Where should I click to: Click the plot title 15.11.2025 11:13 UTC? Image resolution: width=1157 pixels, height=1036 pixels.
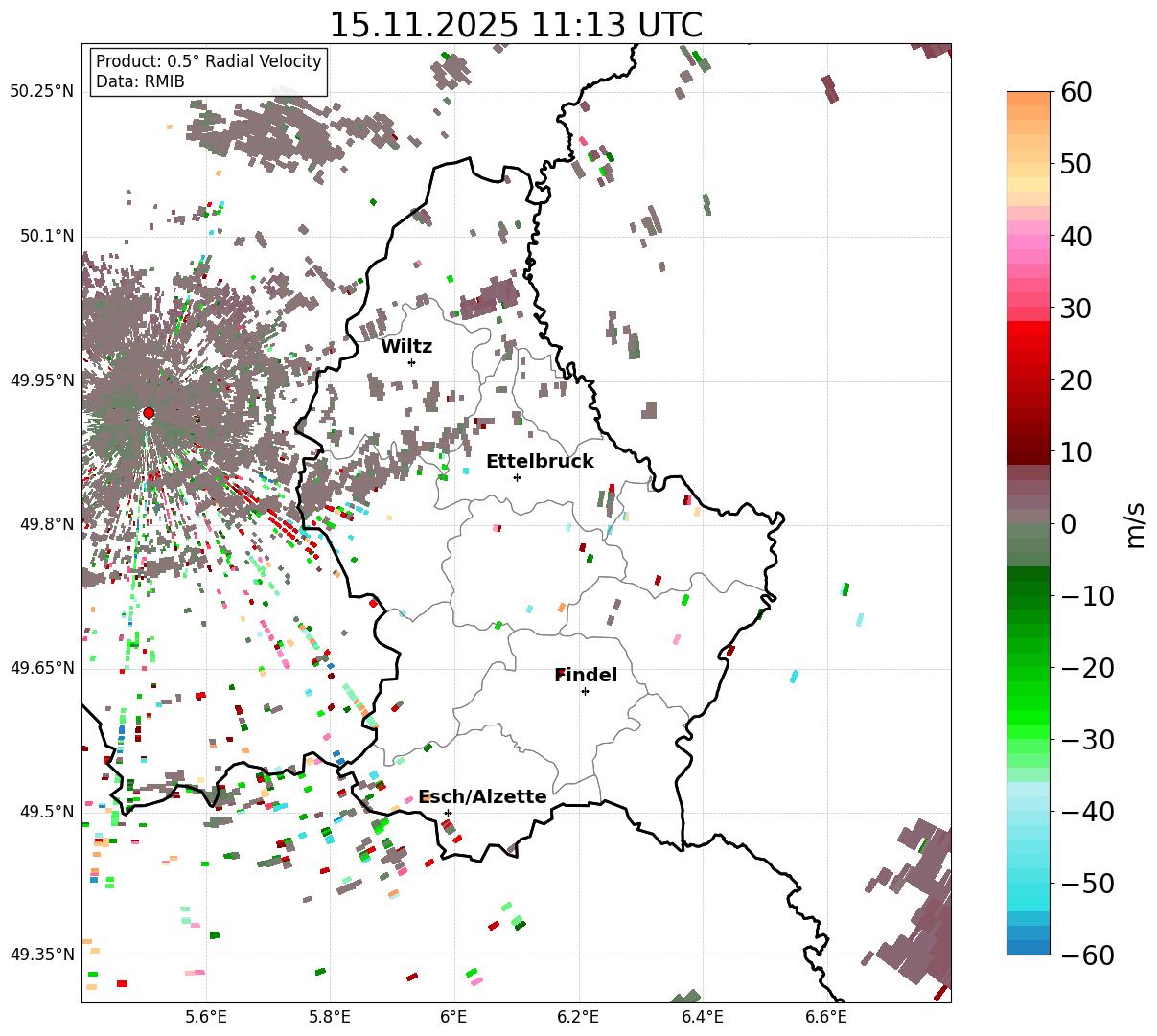coord(516,24)
